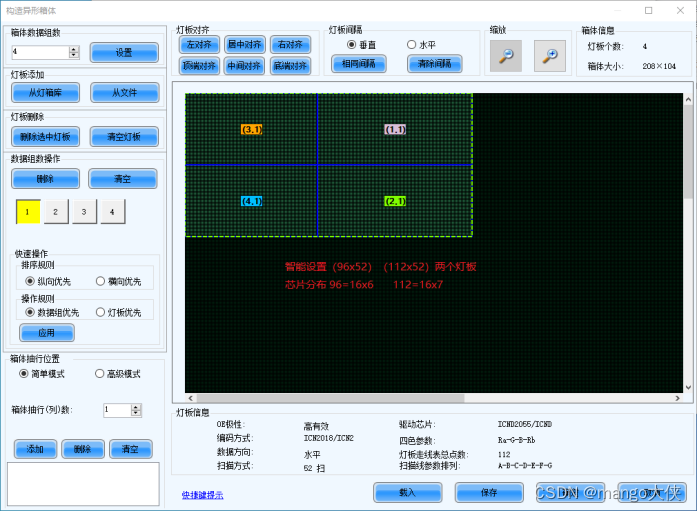Viewport: 697px width, 512px height.
Task: Click the zoom in magnifier icon
Action: point(550,56)
